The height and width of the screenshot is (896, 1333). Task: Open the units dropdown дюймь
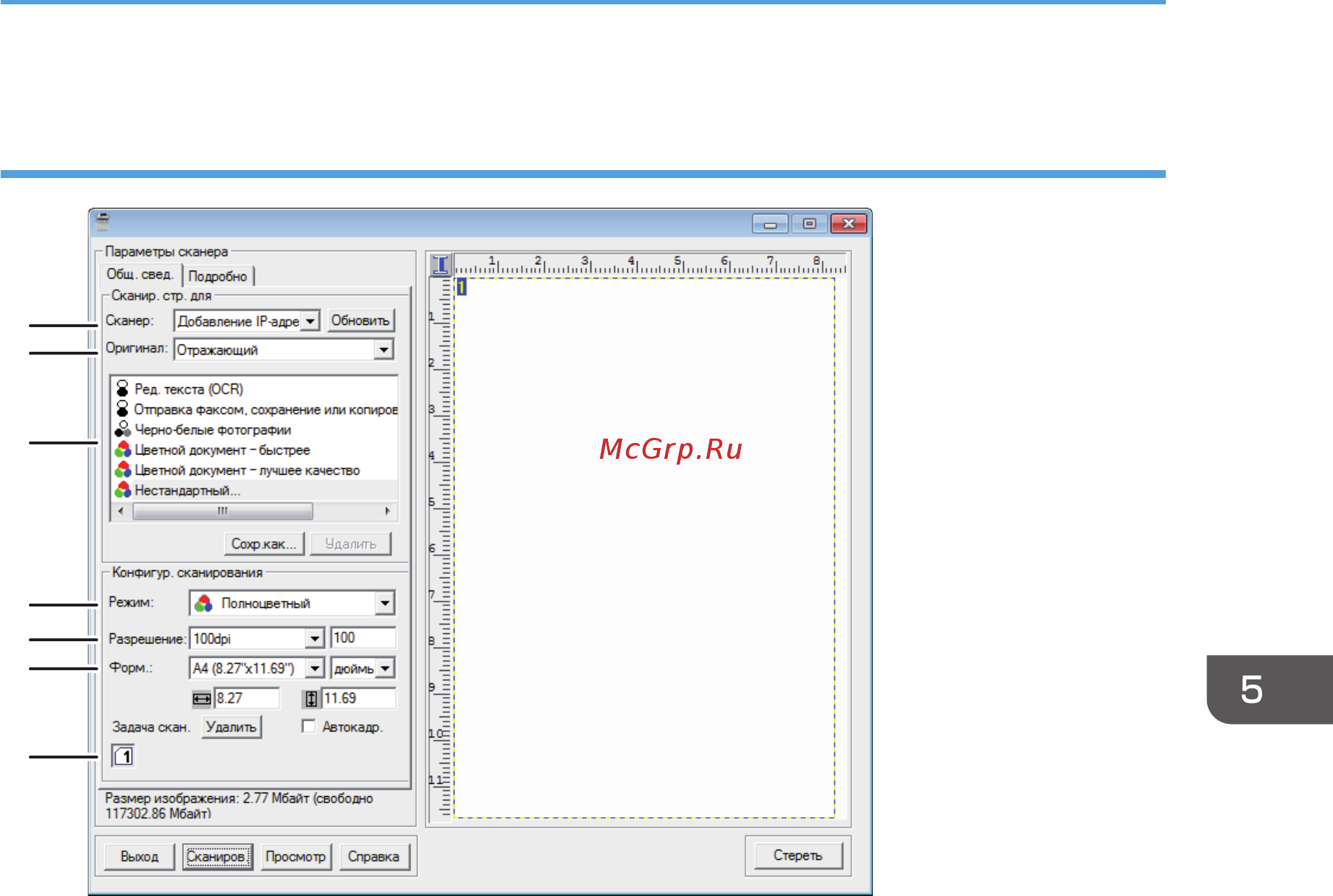tap(386, 668)
